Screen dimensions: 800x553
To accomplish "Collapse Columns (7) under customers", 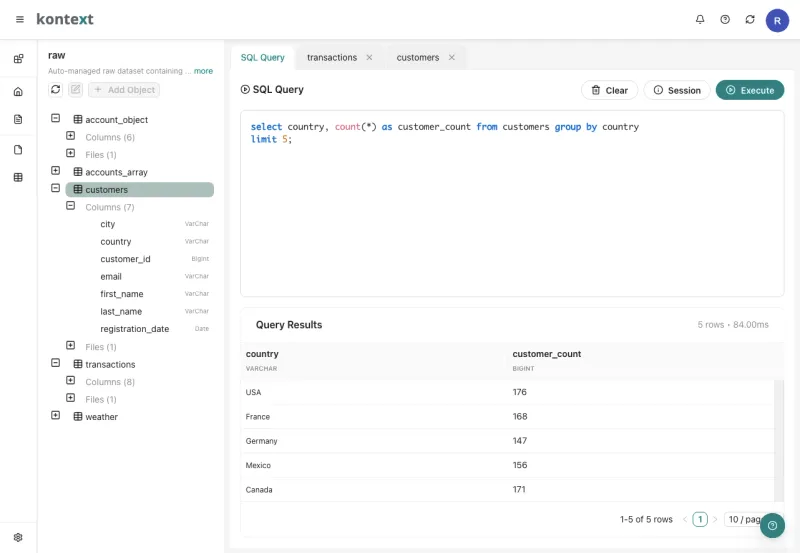I will point(71,206).
